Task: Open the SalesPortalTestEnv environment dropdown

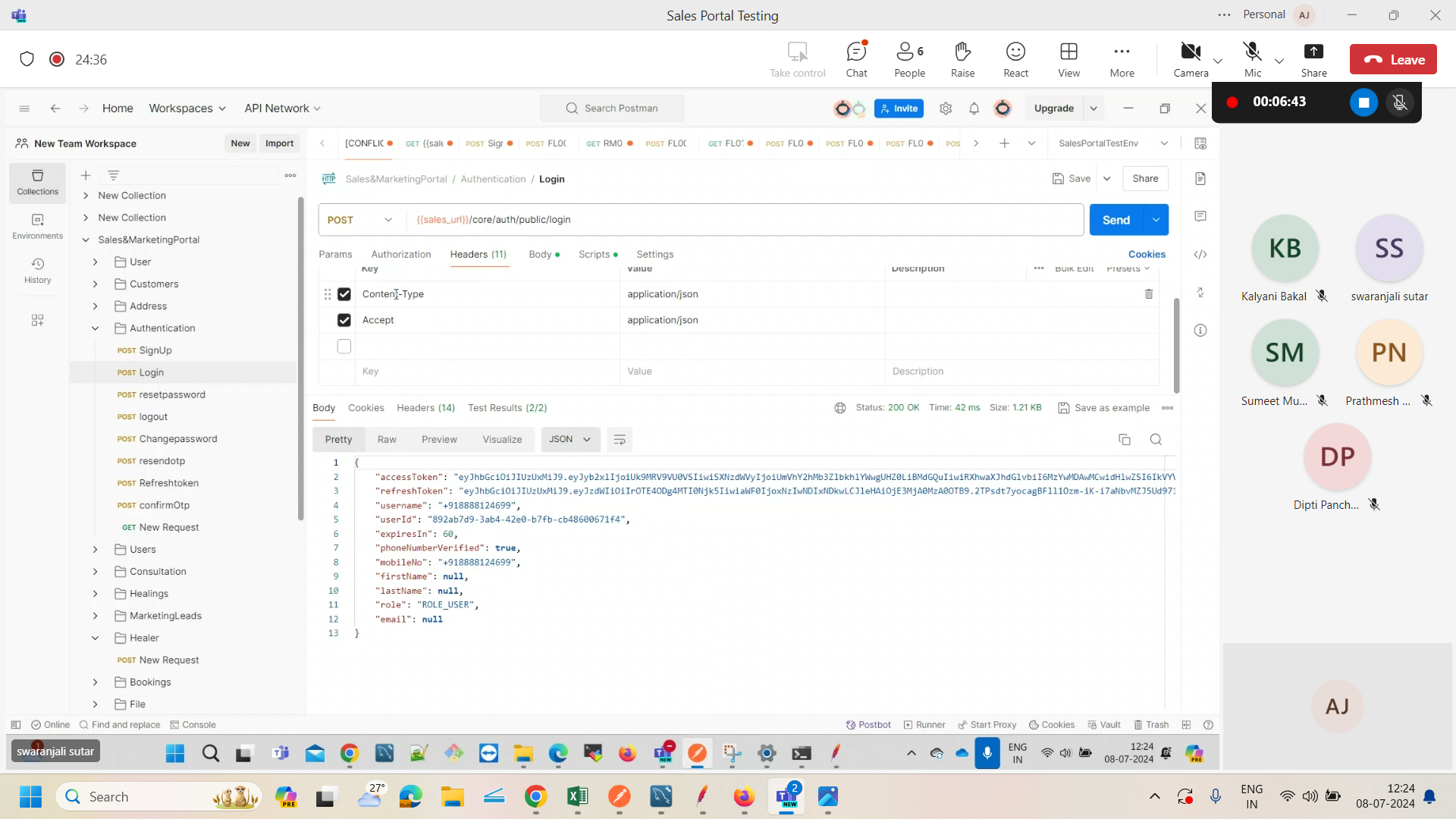Action: (x=1112, y=143)
